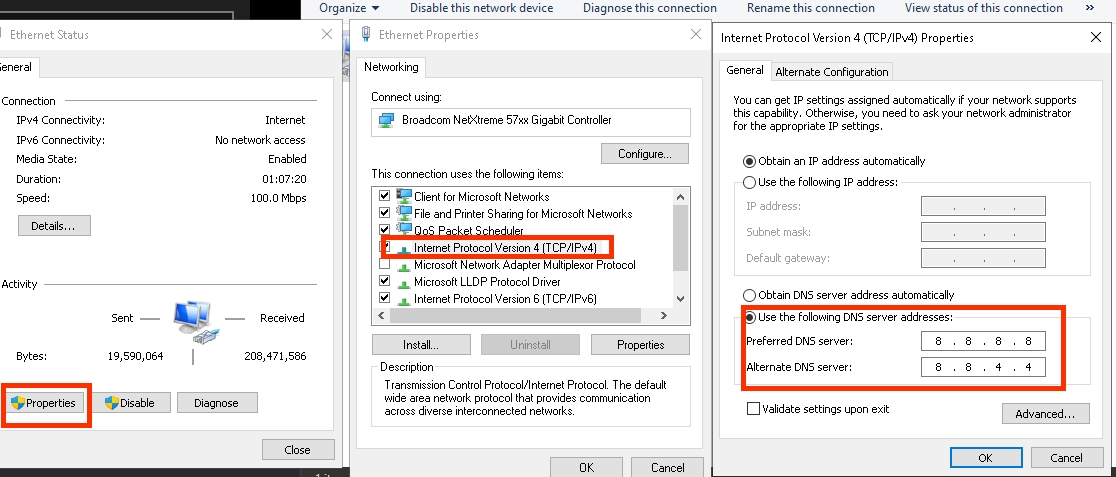Select Networking tab in Ethernet Properties
The width and height of the screenshot is (1116, 477).
pyautogui.click(x=391, y=67)
